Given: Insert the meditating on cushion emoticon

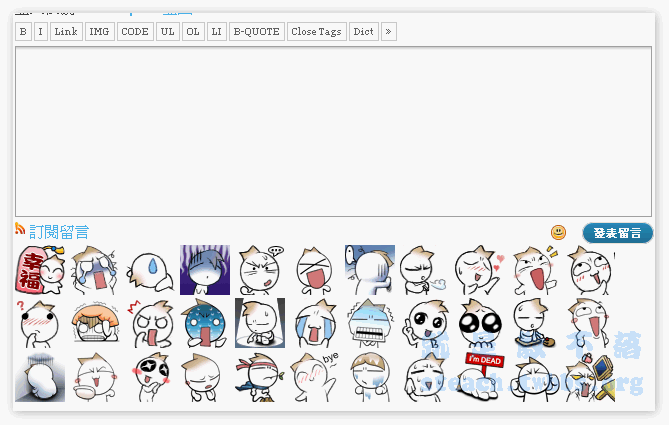Looking at the screenshot, I should pos(533,323).
